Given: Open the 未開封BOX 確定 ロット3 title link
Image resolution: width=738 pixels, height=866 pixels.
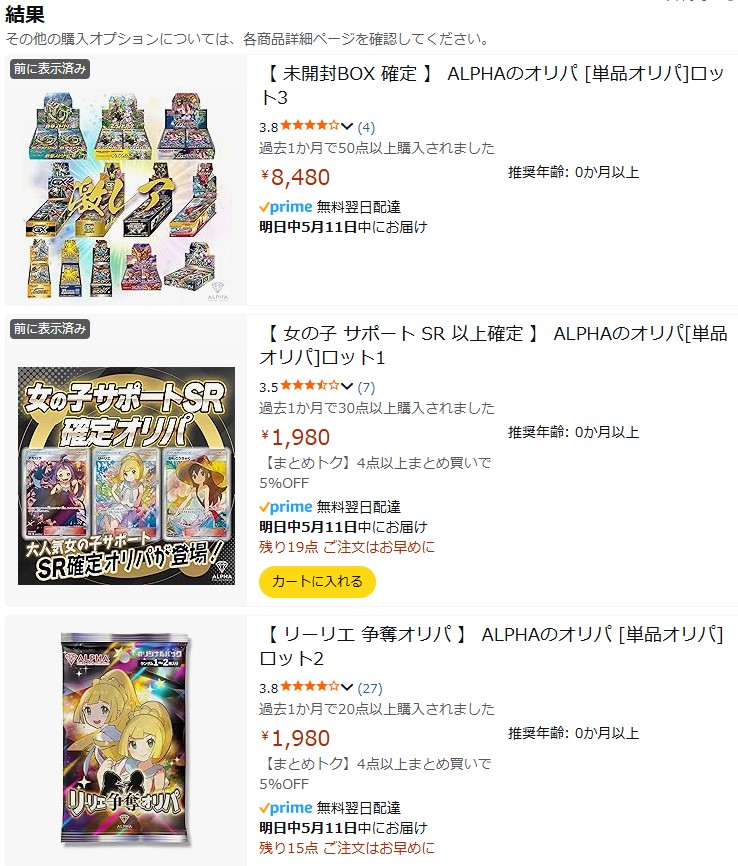Looking at the screenshot, I should [492, 85].
